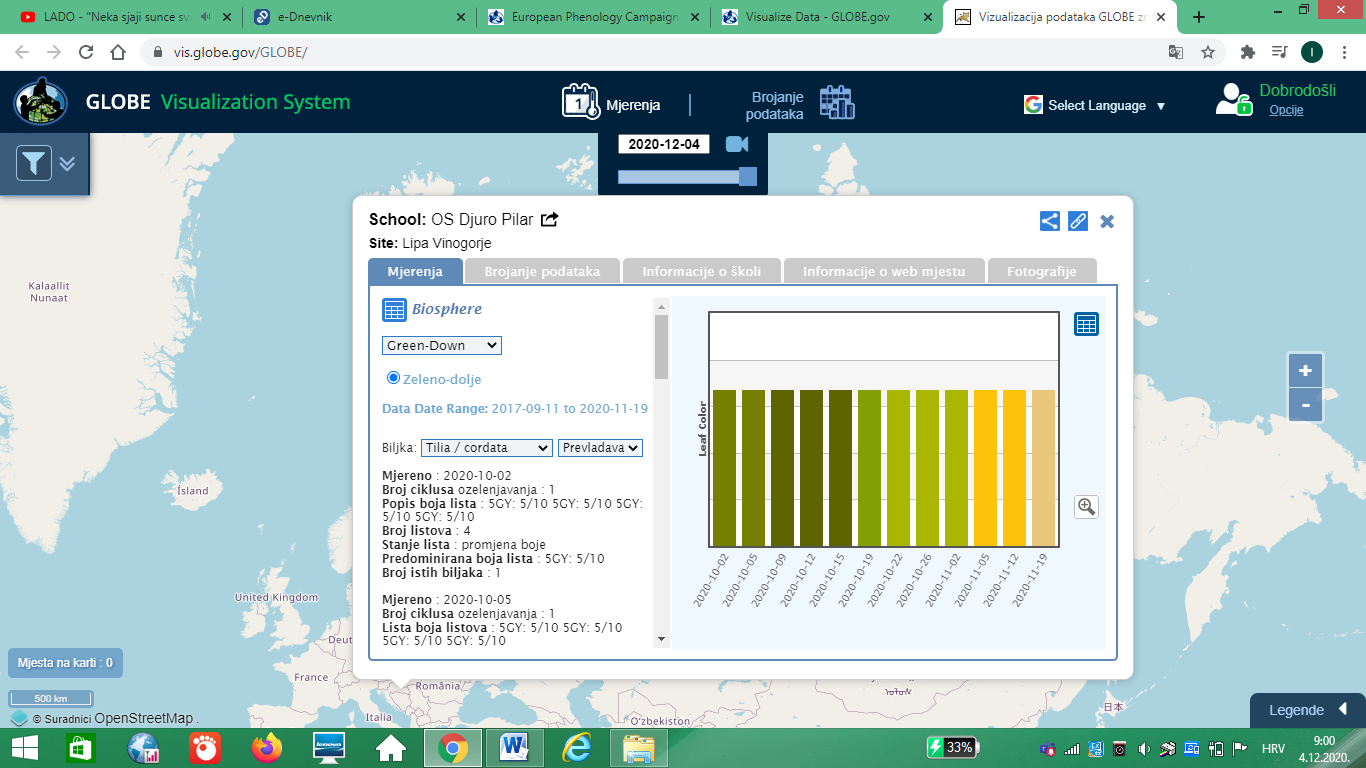Switch to Informacije o školi tab
Image resolution: width=1366 pixels, height=768 pixels.
pos(701,271)
